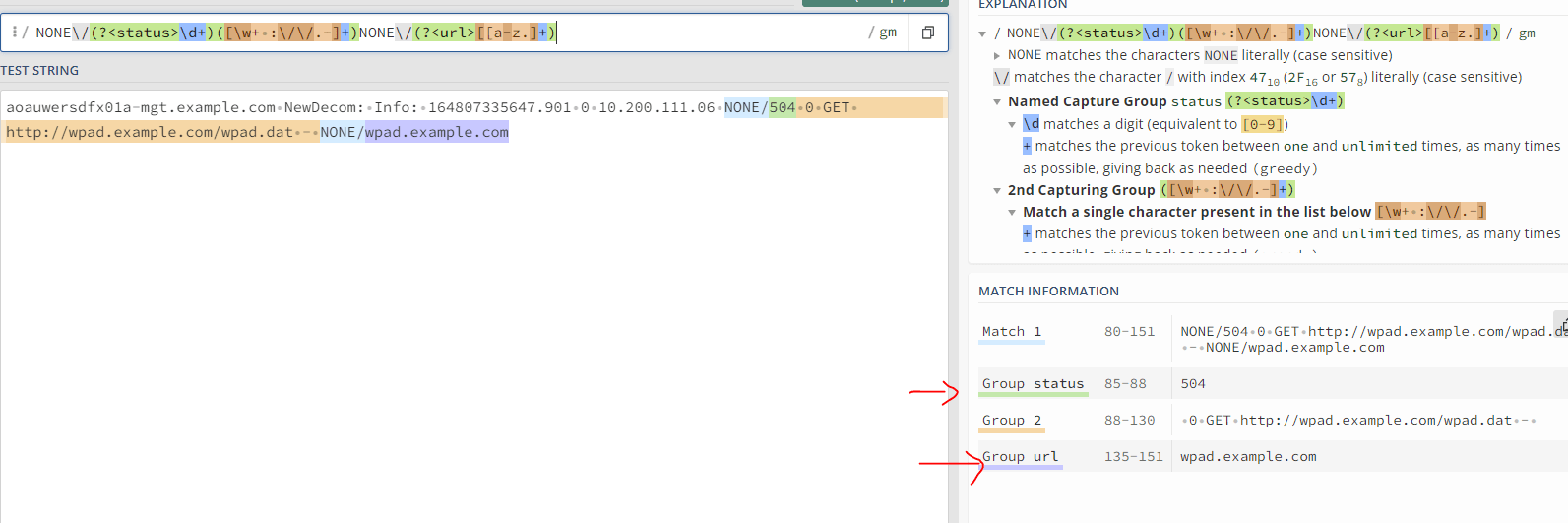
Task: Select the MATCH INFORMATION panel heading
Action: point(1048,291)
